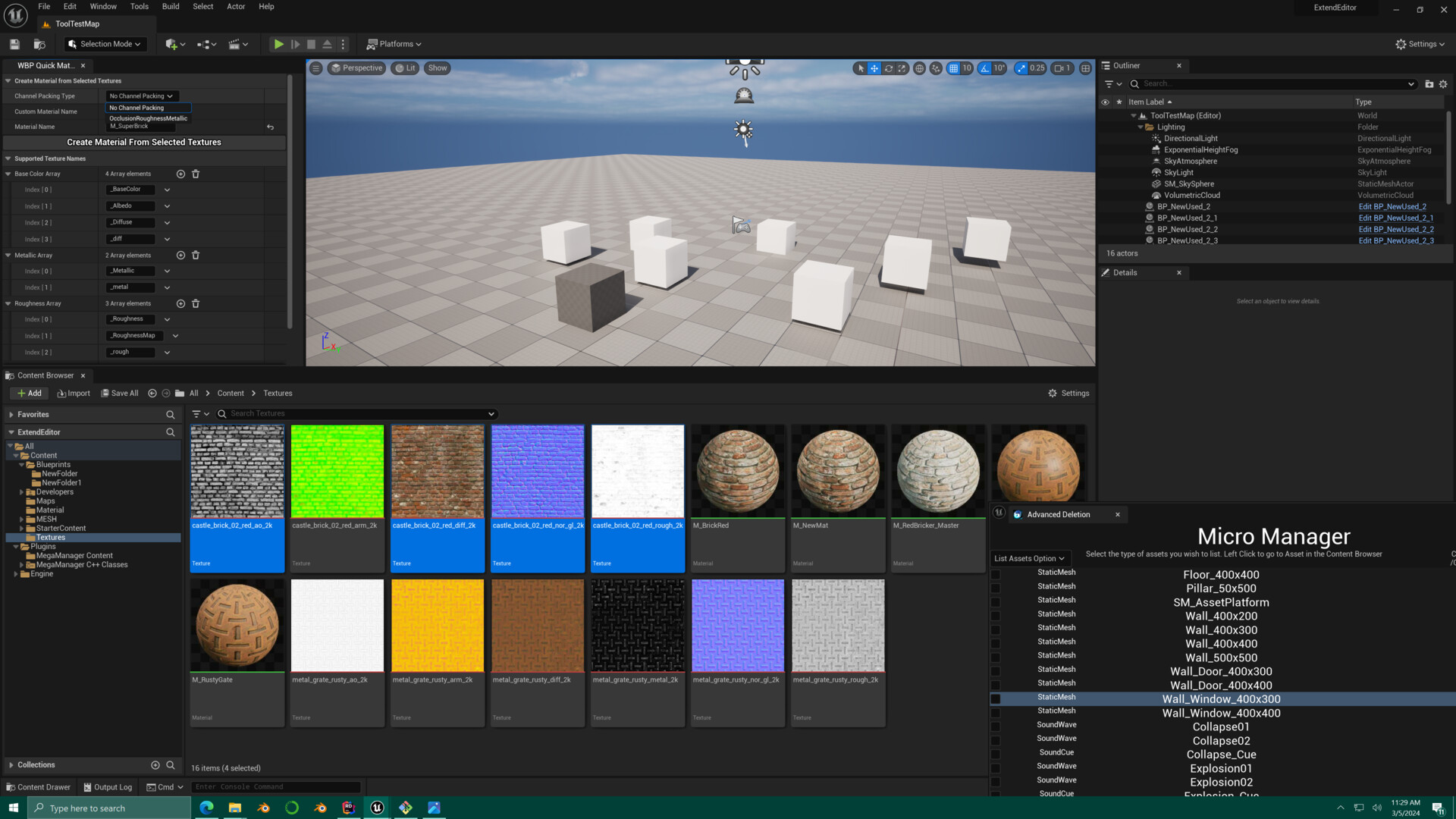Select the castle_brick_02_red_arm_2k texture thumbnail
Viewport: 1456px width, 819px height.
(337, 470)
